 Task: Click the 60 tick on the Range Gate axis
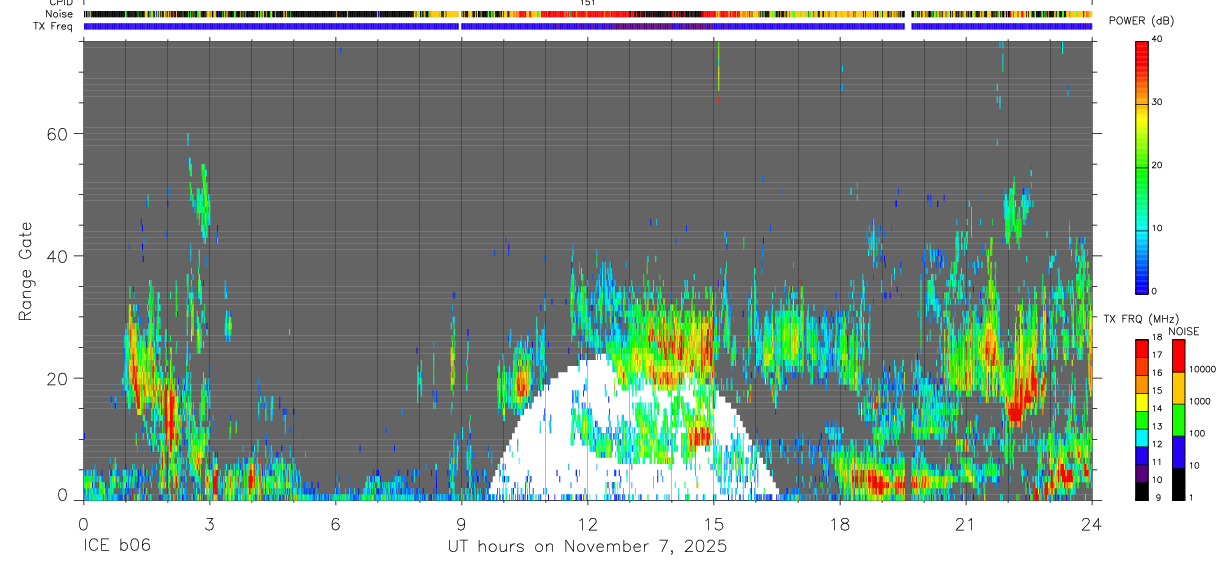pos(57,133)
